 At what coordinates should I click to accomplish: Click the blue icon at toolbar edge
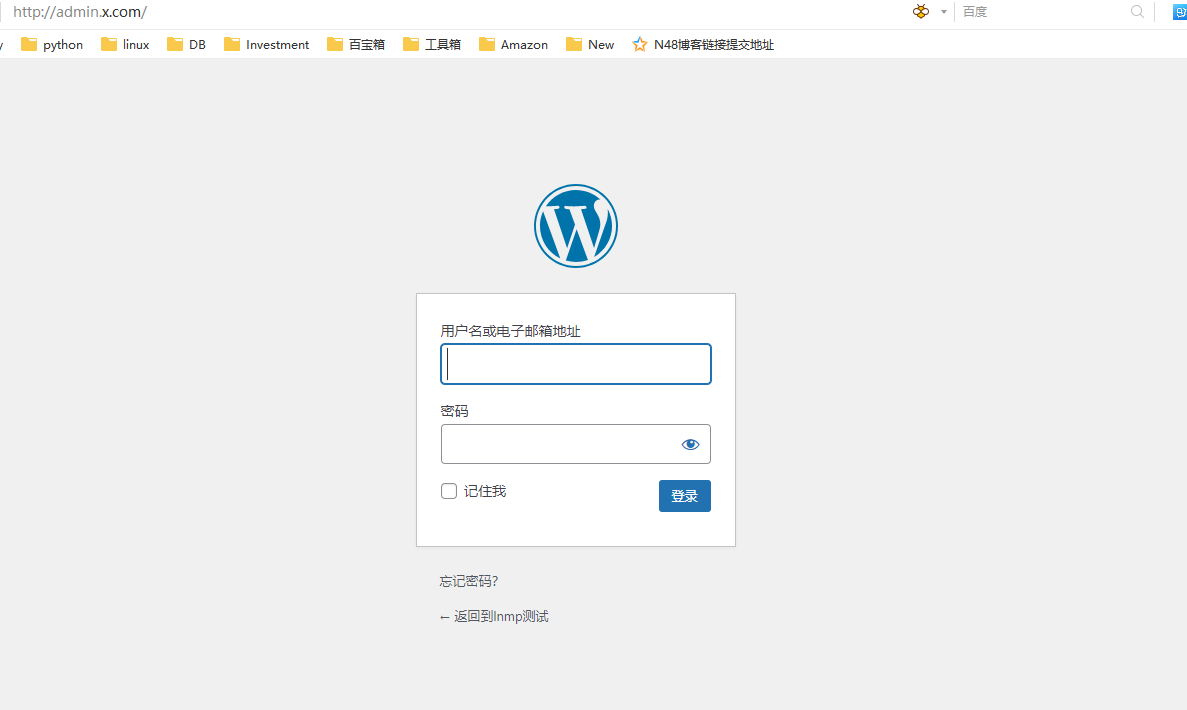[1179, 12]
